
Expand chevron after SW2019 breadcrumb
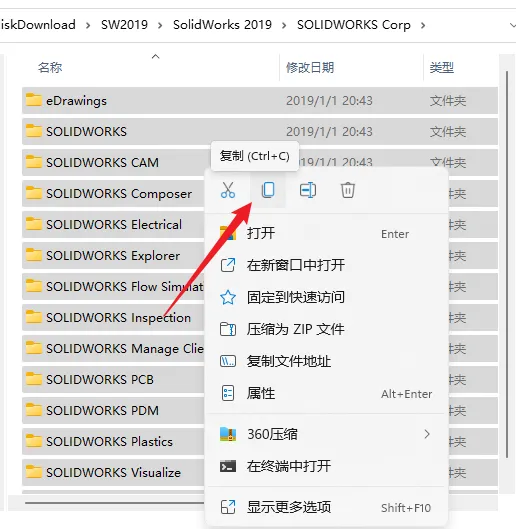[160, 25]
